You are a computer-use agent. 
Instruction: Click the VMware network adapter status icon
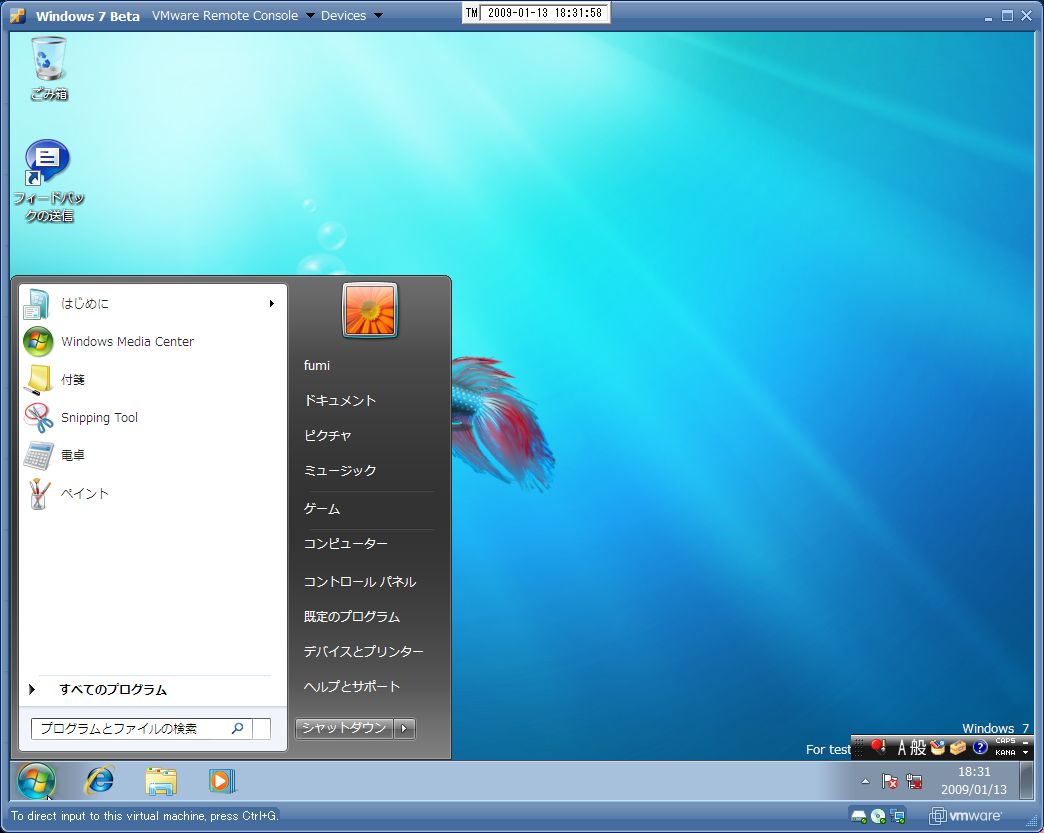click(x=898, y=816)
